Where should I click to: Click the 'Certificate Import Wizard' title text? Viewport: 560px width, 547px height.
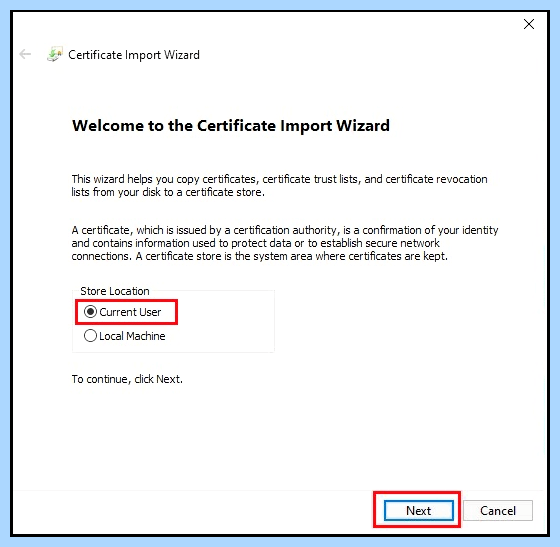coord(134,55)
